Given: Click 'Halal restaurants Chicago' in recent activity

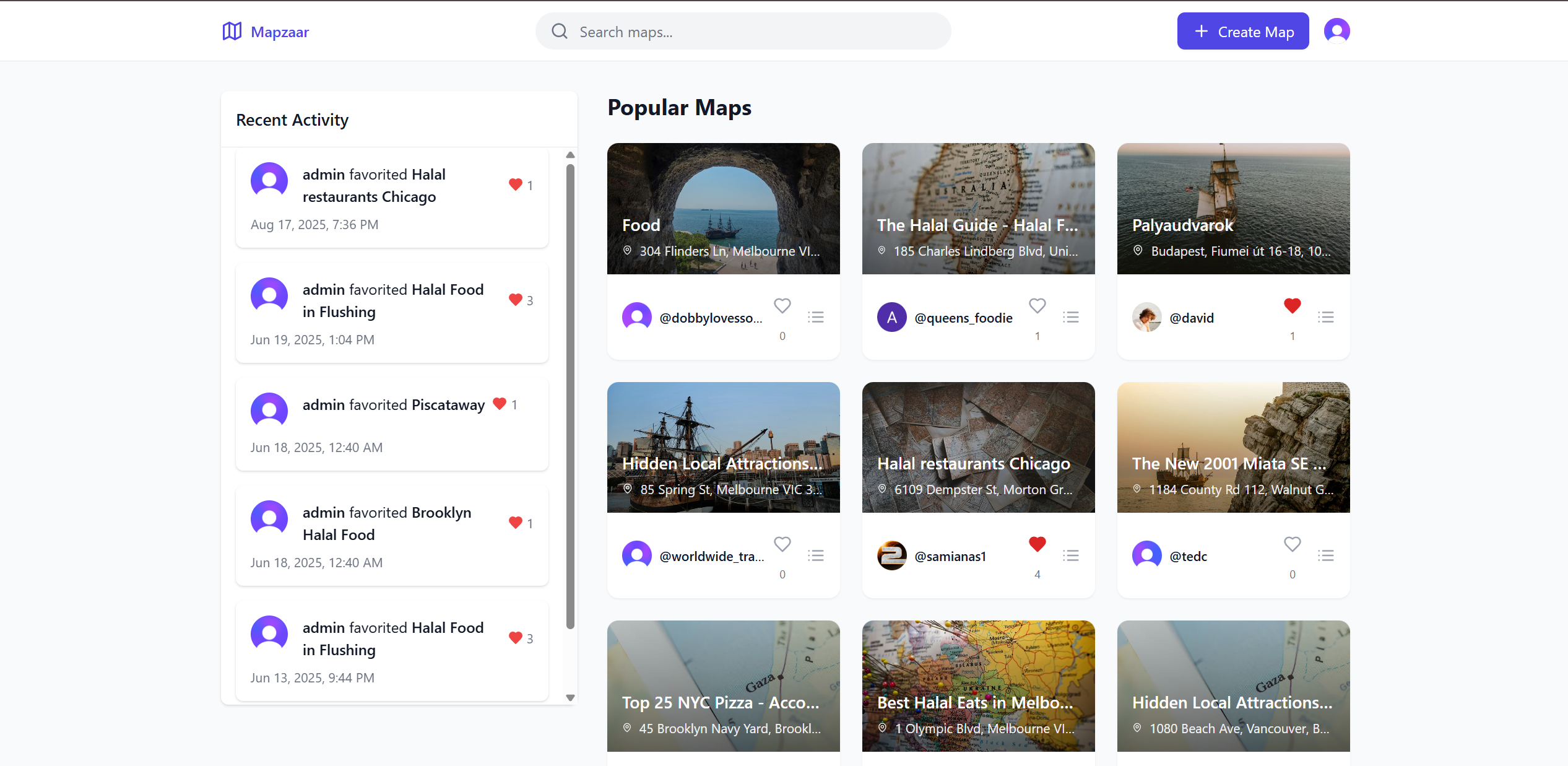Looking at the screenshot, I should (374, 185).
